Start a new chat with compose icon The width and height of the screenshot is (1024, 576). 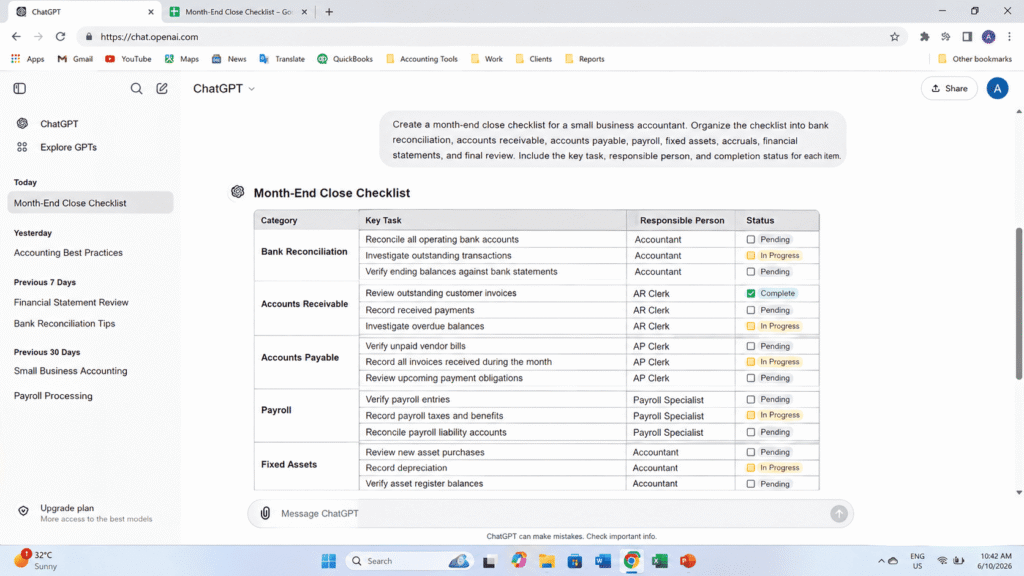pos(162,88)
